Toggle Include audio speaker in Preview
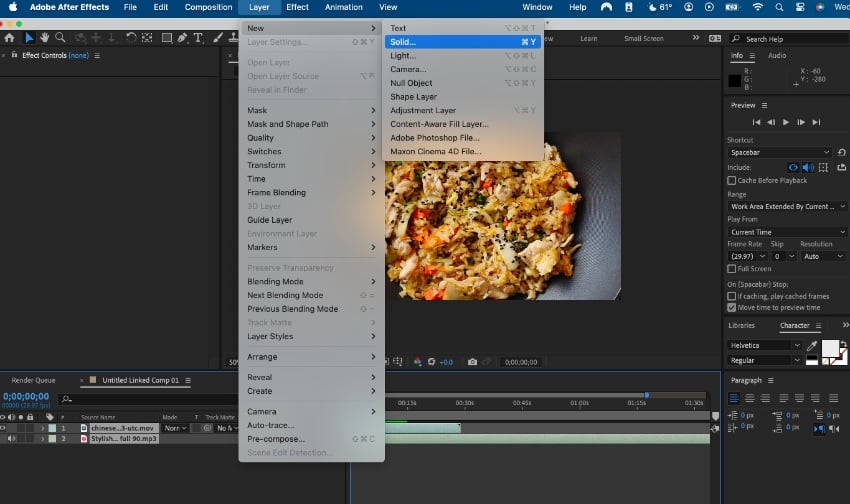 pos(808,167)
